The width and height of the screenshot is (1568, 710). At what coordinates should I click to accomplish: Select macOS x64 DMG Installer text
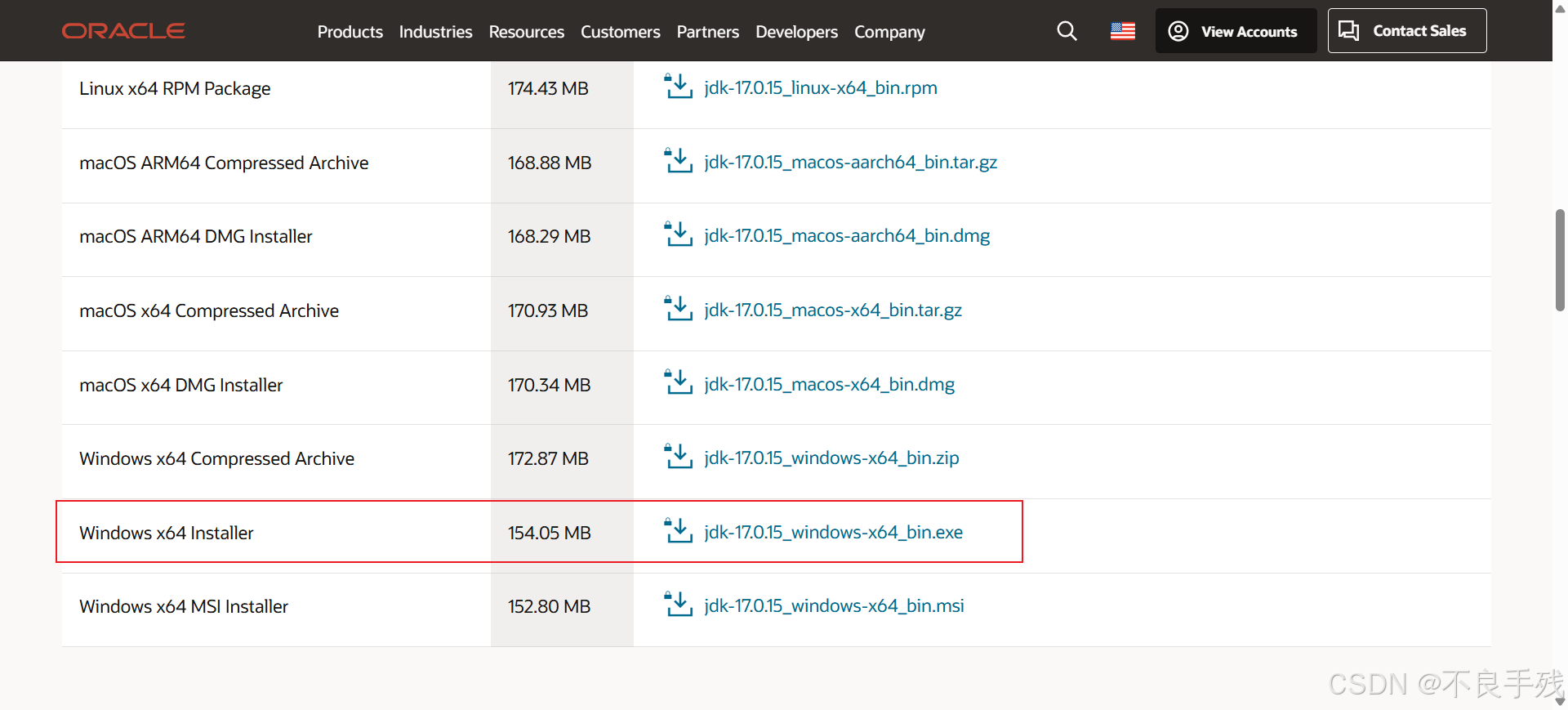pyautogui.click(x=181, y=385)
